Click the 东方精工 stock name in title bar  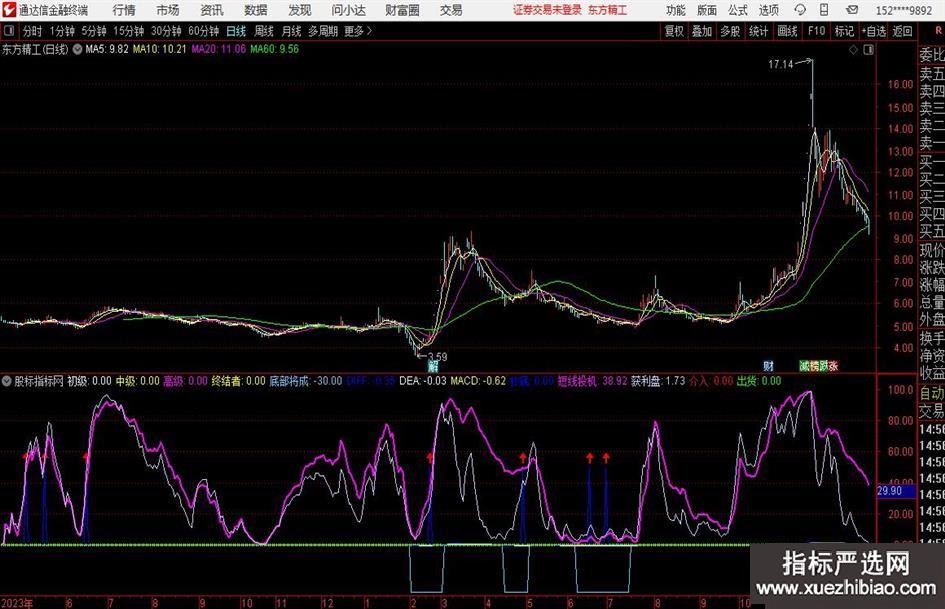click(x=607, y=10)
